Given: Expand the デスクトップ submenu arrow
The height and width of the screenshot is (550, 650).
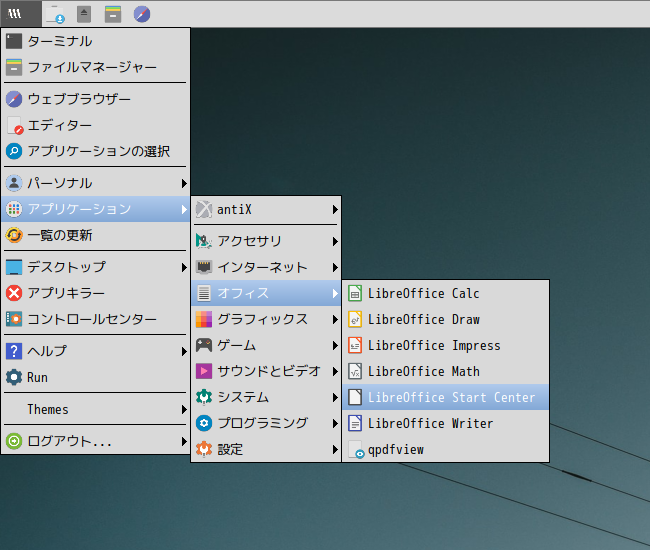Looking at the screenshot, I should tap(184, 267).
